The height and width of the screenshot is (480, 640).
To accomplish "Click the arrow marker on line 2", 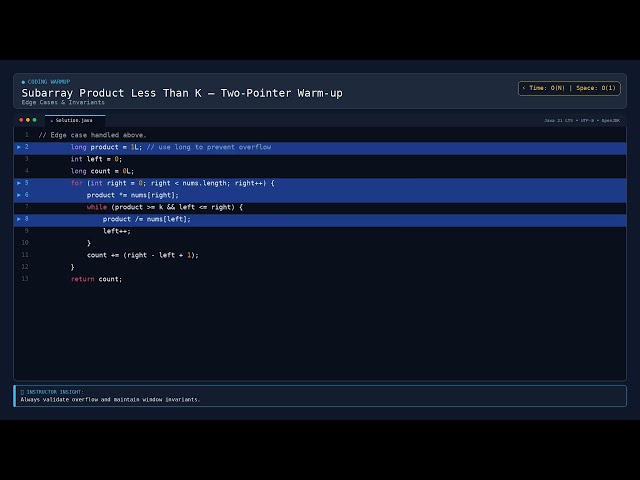I will pyautogui.click(x=19, y=147).
